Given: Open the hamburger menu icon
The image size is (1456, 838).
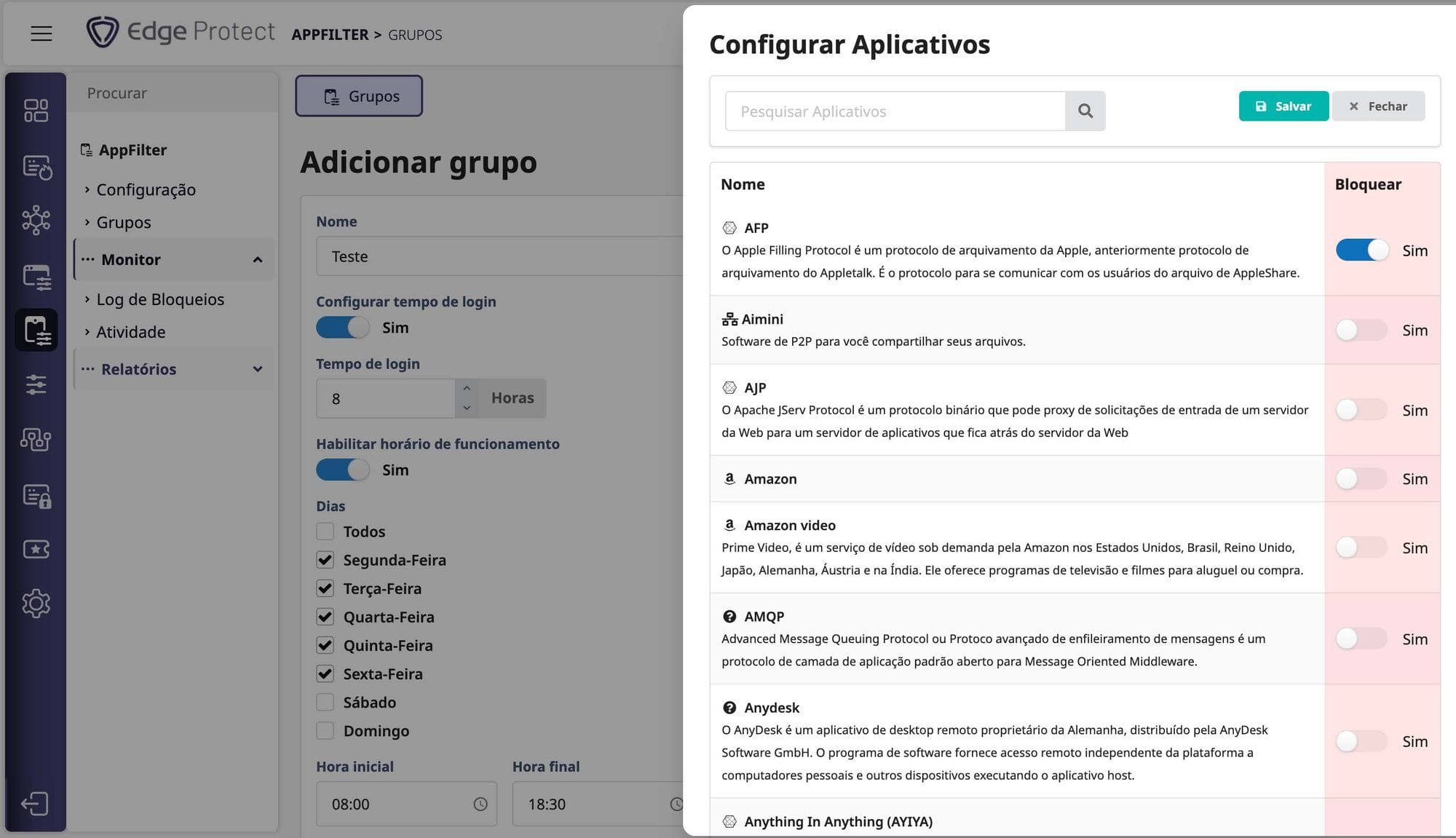Looking at the screenshot, I should coord(41,33).
